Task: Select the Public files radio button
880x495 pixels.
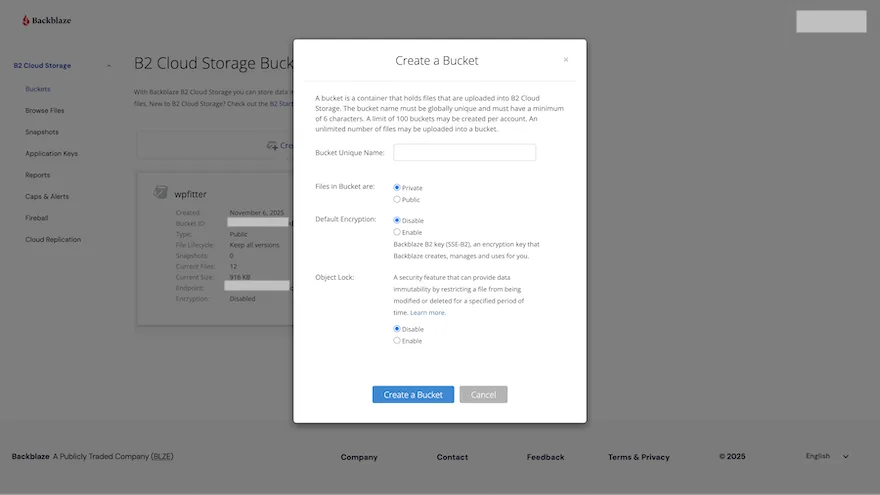Action: pos(397,199)
